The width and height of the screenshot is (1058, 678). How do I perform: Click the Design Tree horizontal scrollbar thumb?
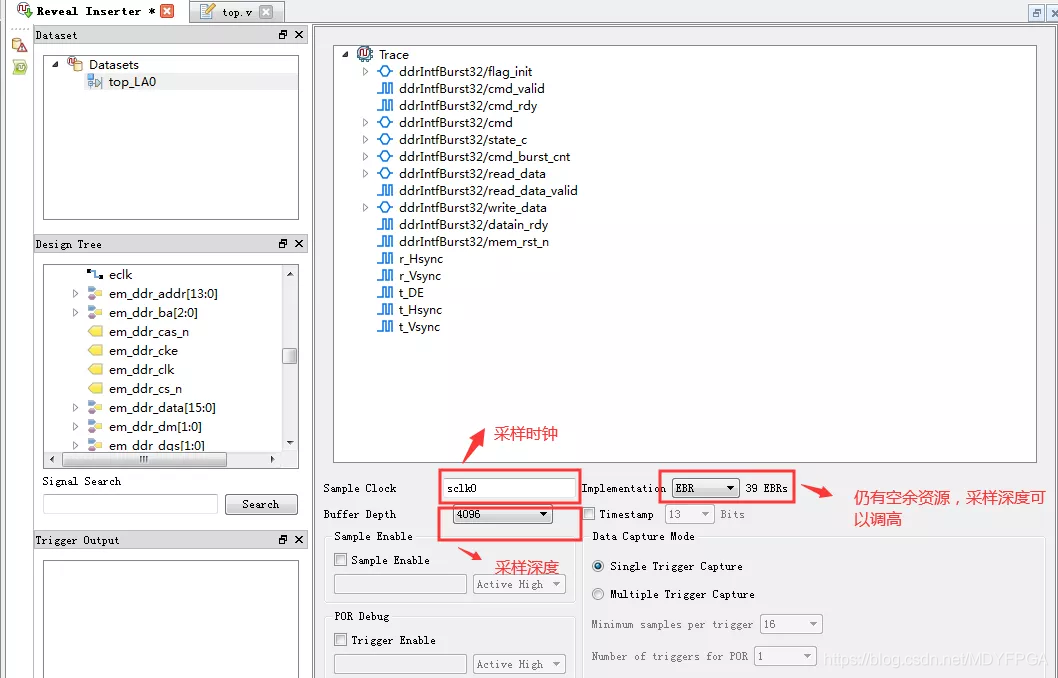pos(144,459)
